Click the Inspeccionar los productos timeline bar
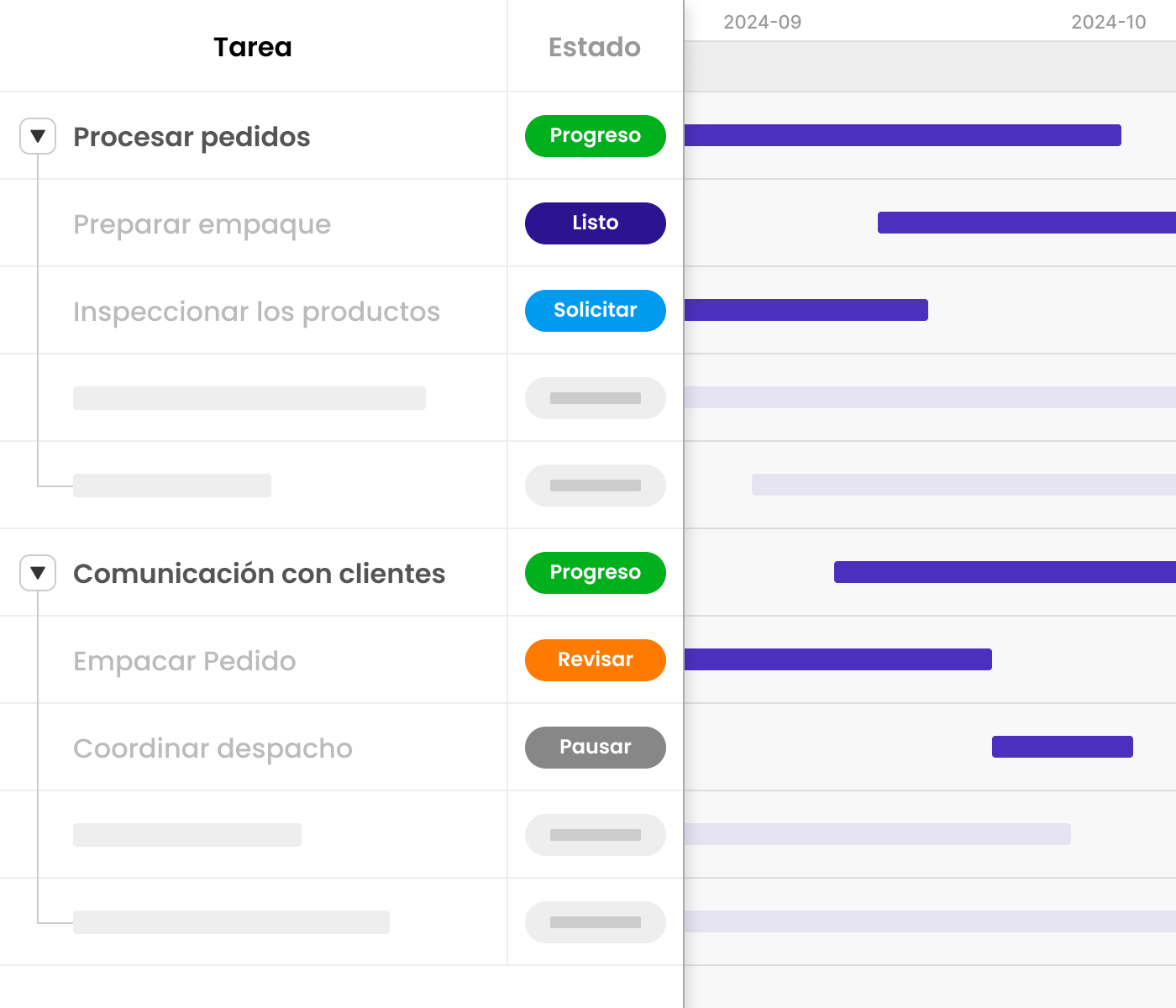Viewport: 1176px width, 1008px height. tap(806, 310)
